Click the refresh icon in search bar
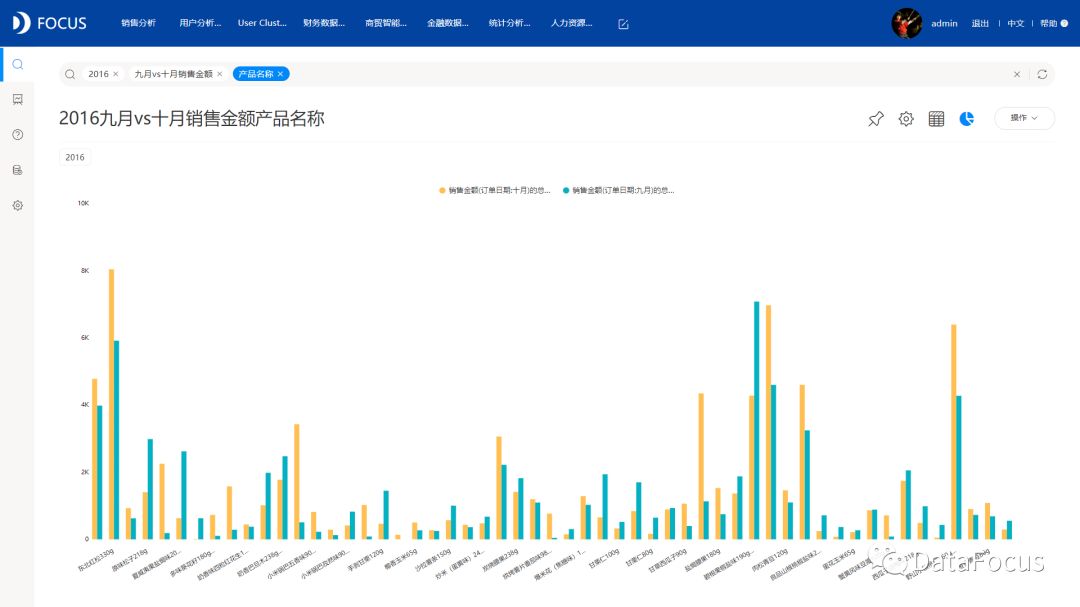The width and height of the screenshot is (1080, 607). tap(1042, 74)
